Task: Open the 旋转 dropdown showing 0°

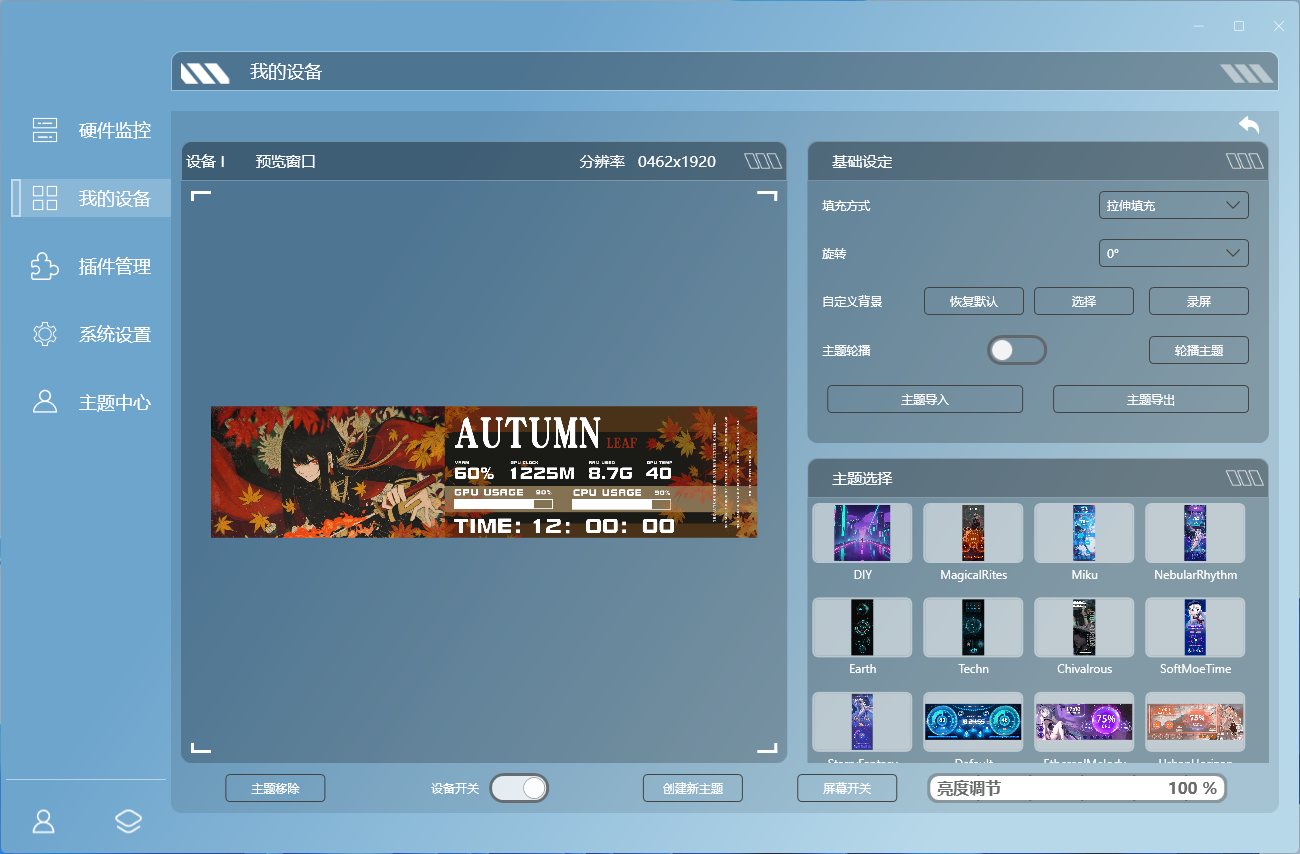Action: click(1173, 253)
